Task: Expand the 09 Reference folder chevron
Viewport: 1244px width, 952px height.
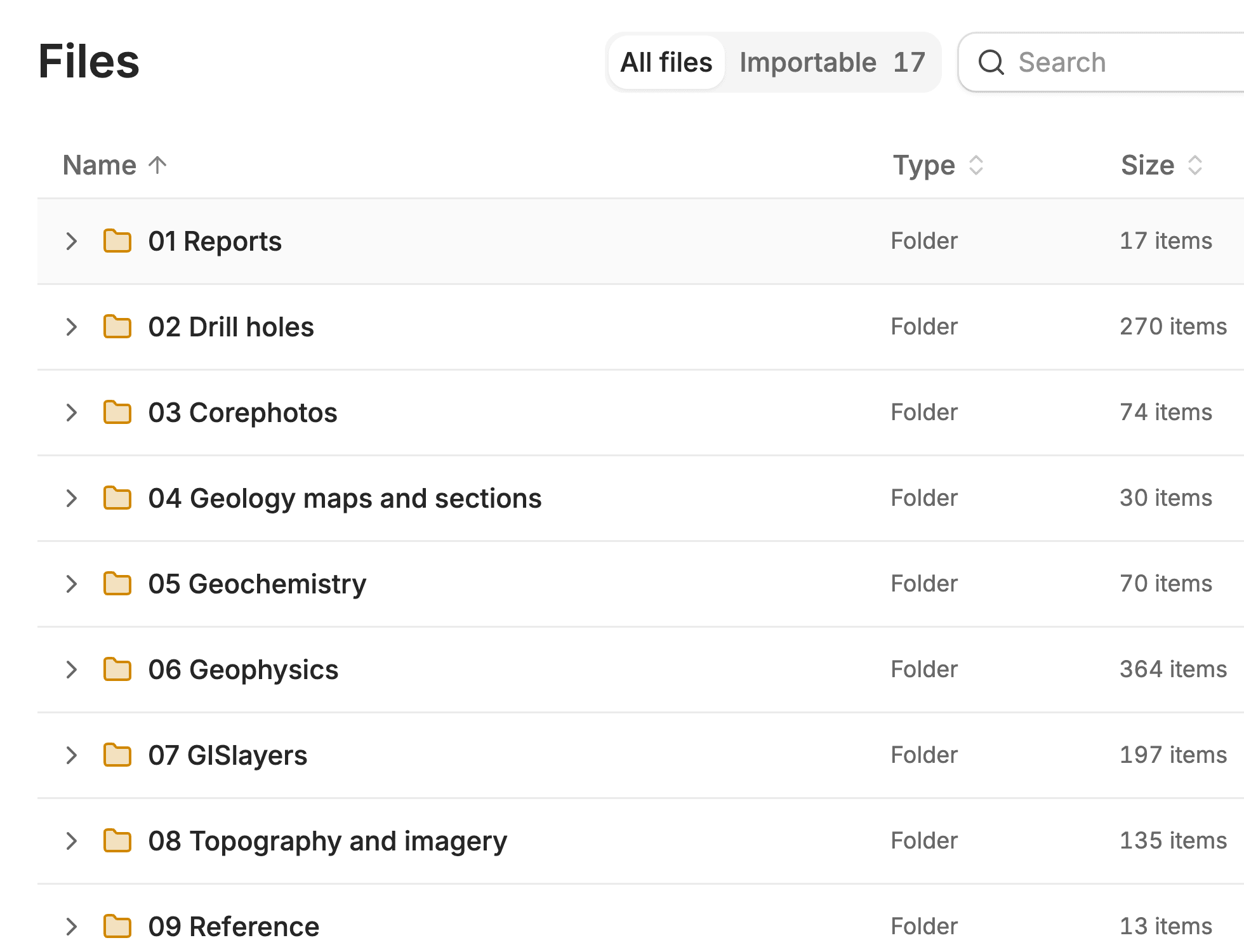Action: 72,927
